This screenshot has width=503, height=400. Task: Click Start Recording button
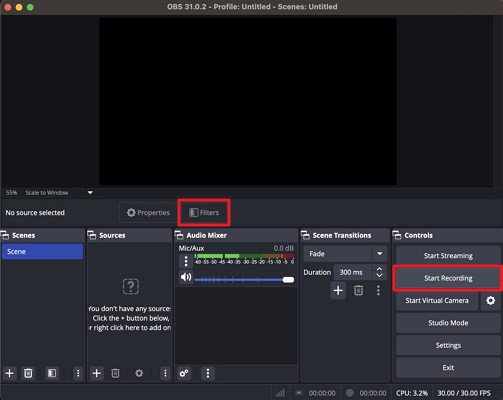pyautogui.click(x=448, y=278)
